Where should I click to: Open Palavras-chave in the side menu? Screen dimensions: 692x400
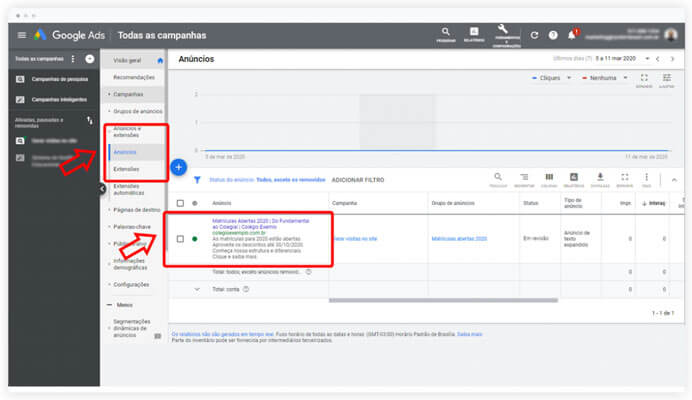point(132,227)
